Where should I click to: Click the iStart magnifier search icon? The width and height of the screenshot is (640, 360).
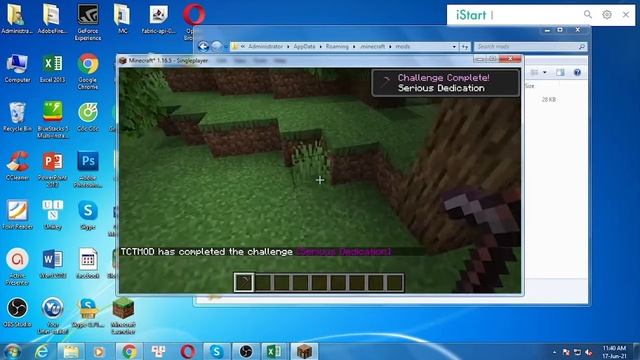pos(588,15)
